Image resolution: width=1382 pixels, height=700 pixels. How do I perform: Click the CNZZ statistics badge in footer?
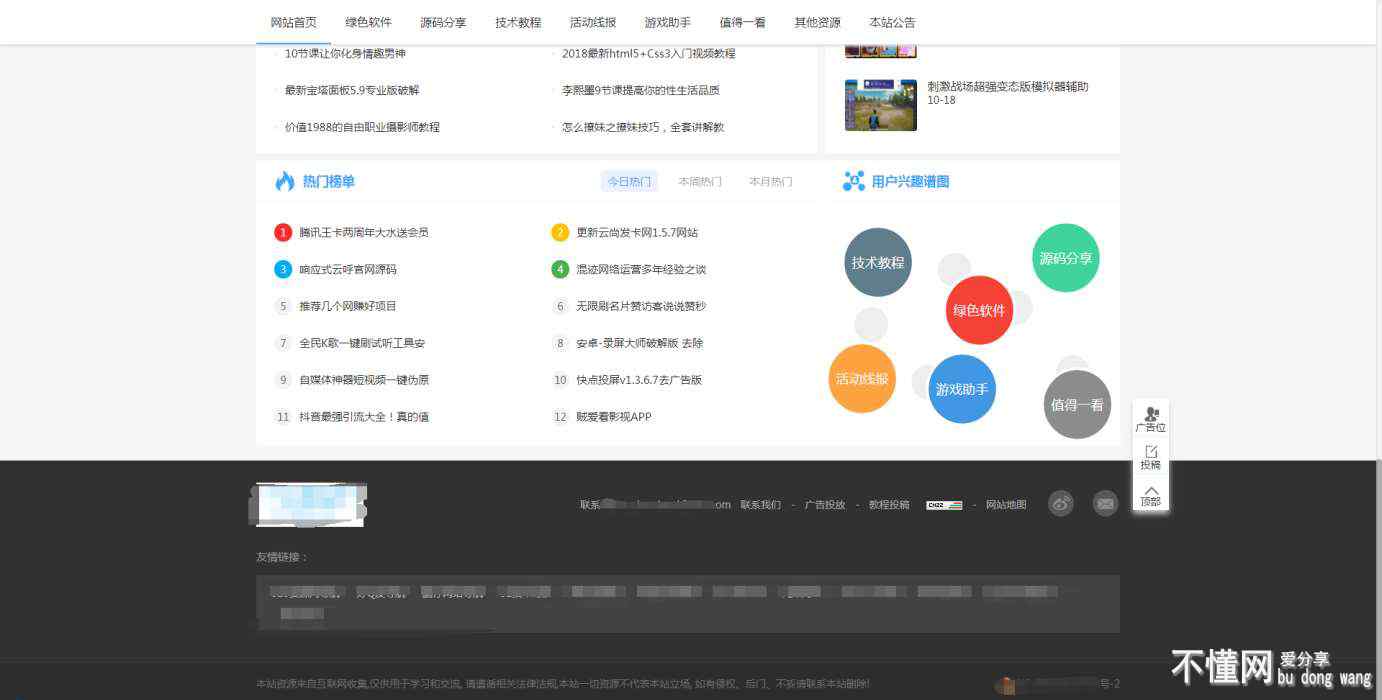(944, 505)
